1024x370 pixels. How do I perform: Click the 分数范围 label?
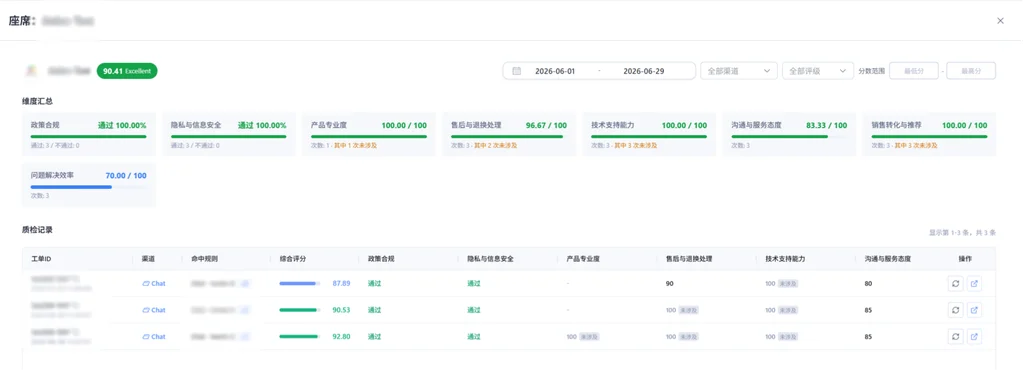click(871, 71)
